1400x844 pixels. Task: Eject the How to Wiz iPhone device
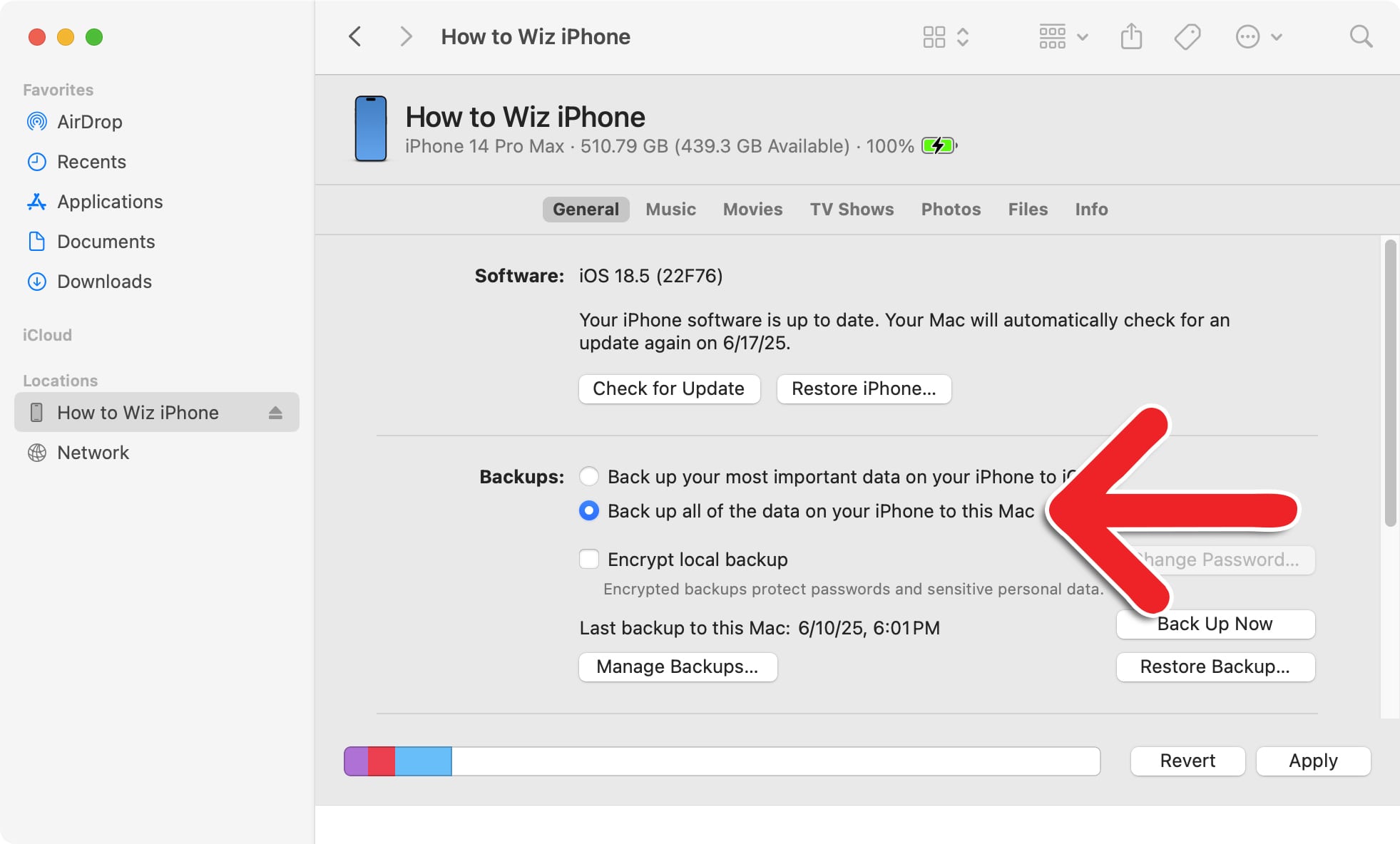277,412
